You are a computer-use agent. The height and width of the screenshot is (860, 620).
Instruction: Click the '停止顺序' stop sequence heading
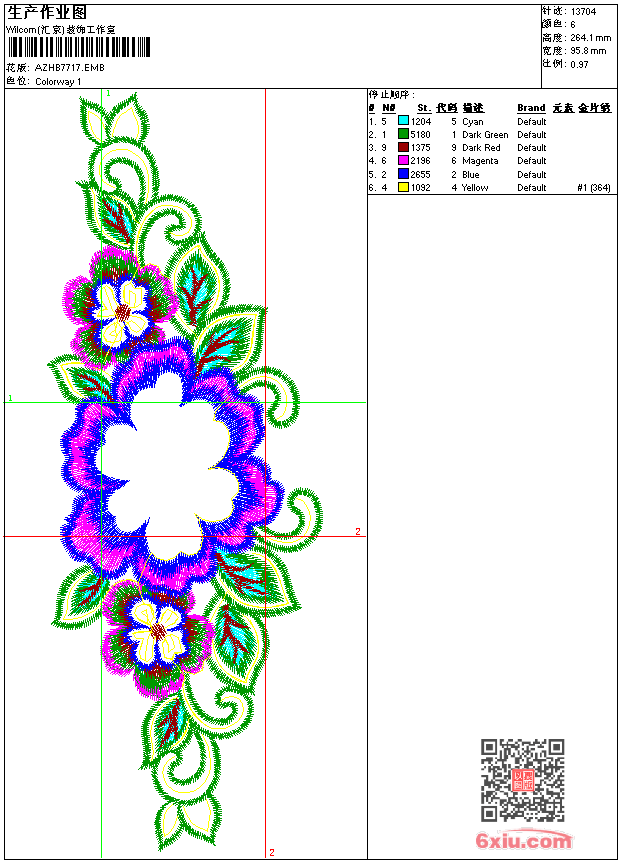392,95
